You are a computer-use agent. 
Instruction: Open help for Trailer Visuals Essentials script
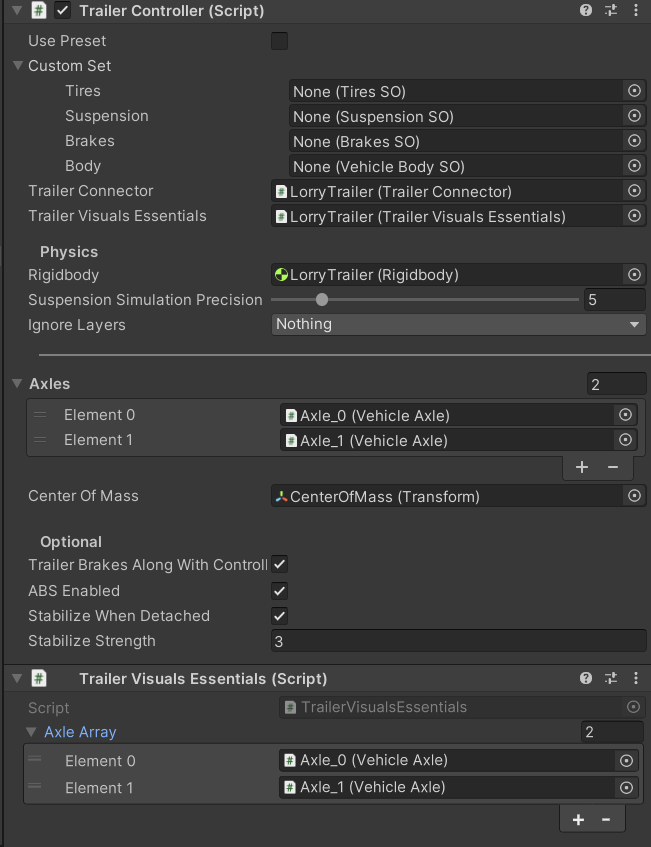(x=586, y=678)
